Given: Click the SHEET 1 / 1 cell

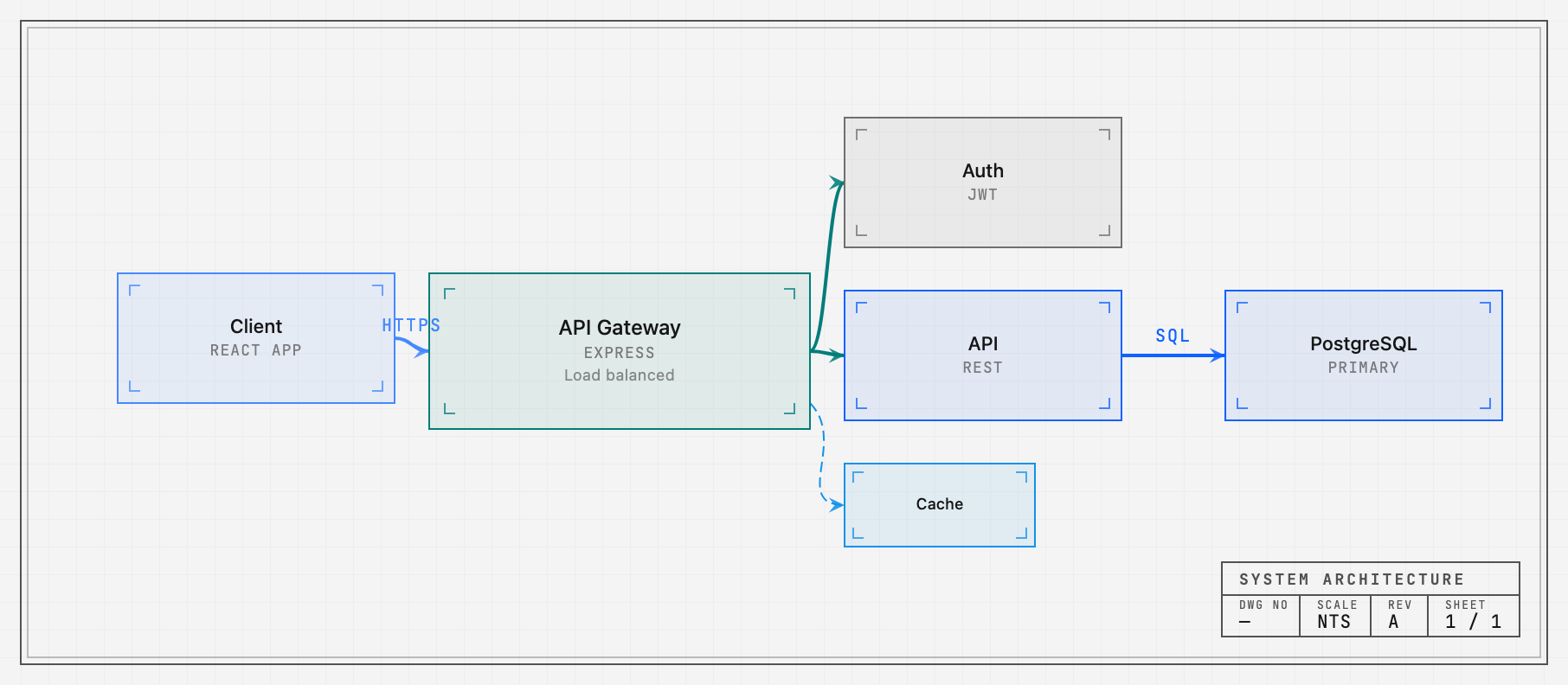Looking at the screenshot, I should [x=1474, y=616].
